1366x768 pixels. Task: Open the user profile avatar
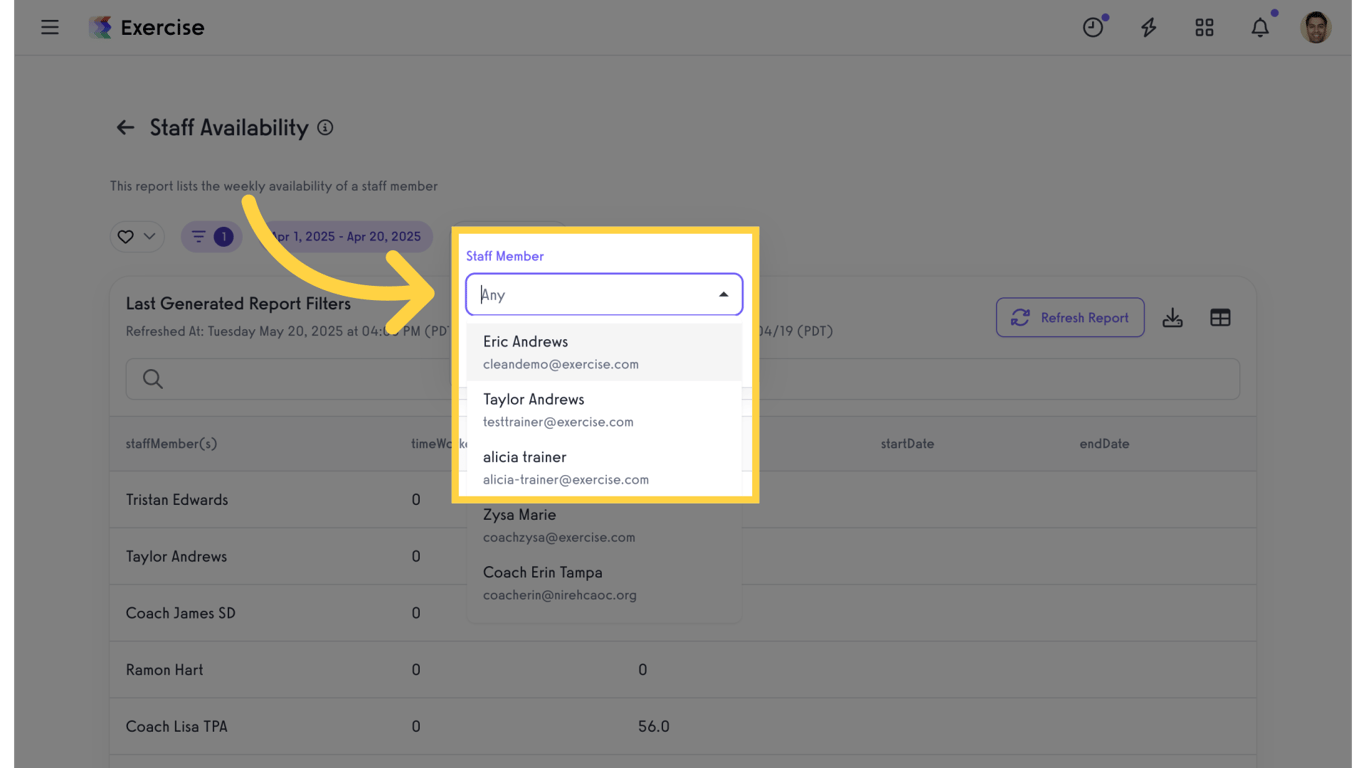point(1316,28)
